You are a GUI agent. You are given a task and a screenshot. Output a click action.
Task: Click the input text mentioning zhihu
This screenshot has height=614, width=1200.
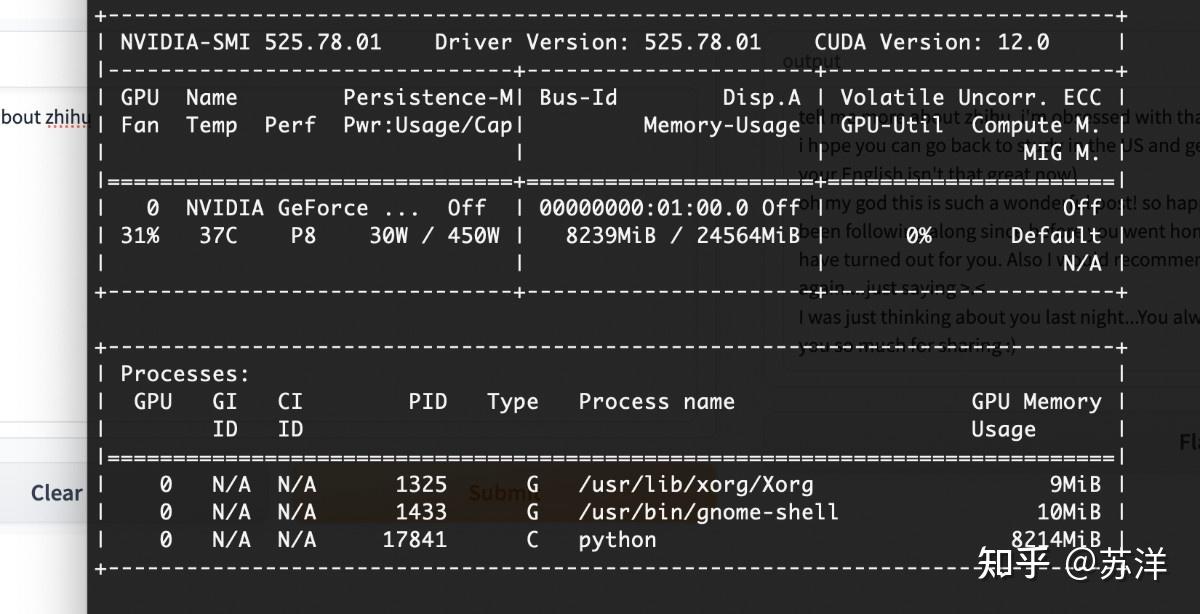(45, 117)
